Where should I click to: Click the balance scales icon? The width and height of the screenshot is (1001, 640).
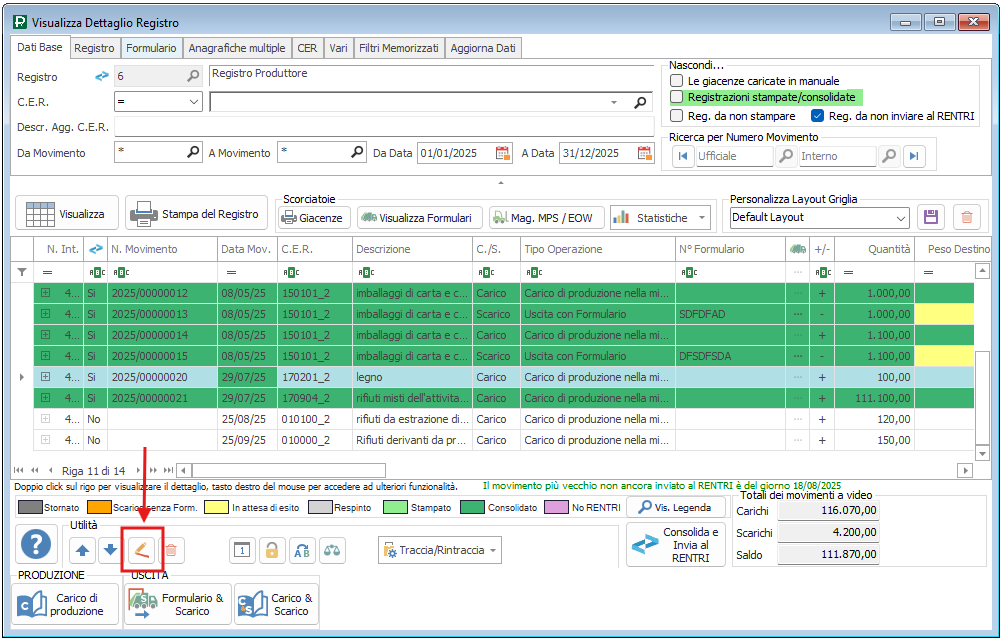tap(331, 549)
